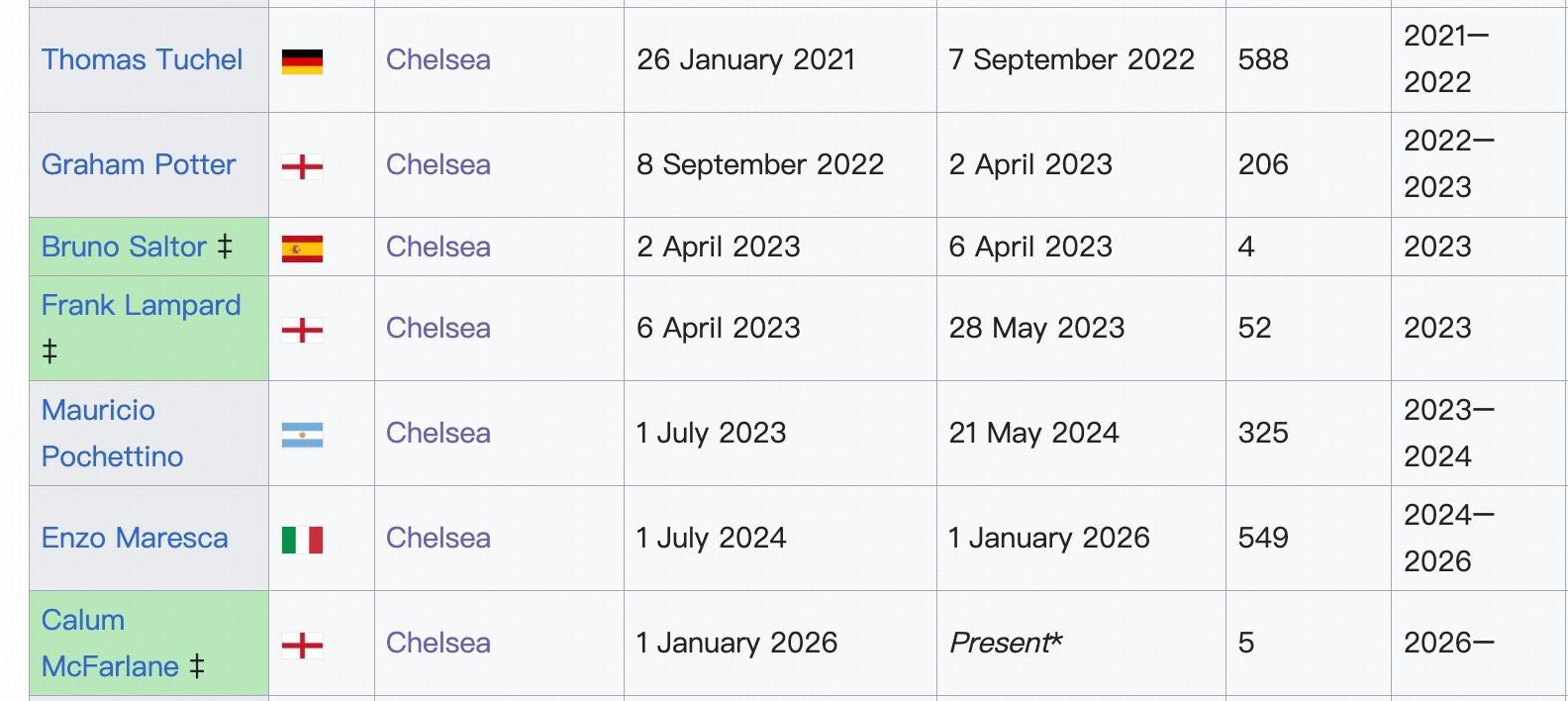Click the Chelsea link in Potter's row
The height and width of the screenshot is (701, 1568).
[x=438, y=164]
